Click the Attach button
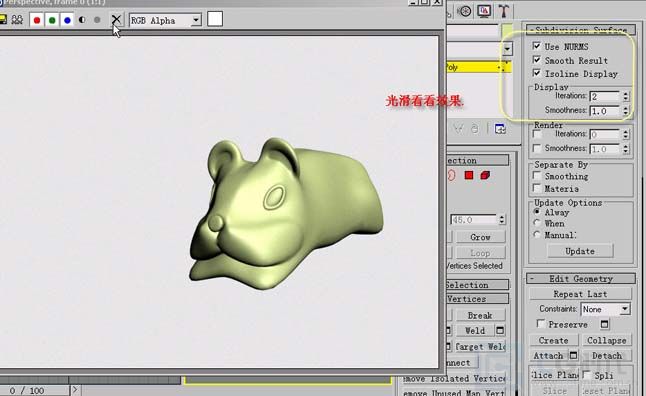The width and height of the screenshot is (646, 396). point(548,355)
